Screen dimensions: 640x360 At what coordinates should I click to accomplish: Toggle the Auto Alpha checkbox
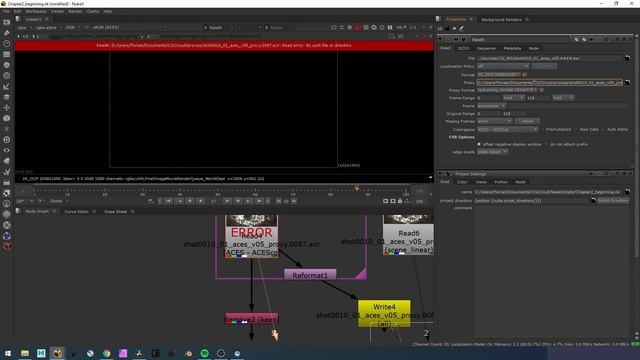click(x=604, y=129)
